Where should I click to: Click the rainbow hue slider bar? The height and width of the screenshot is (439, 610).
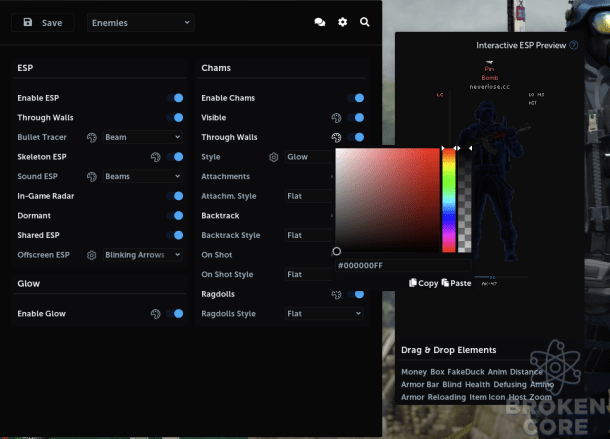point(449,200)
